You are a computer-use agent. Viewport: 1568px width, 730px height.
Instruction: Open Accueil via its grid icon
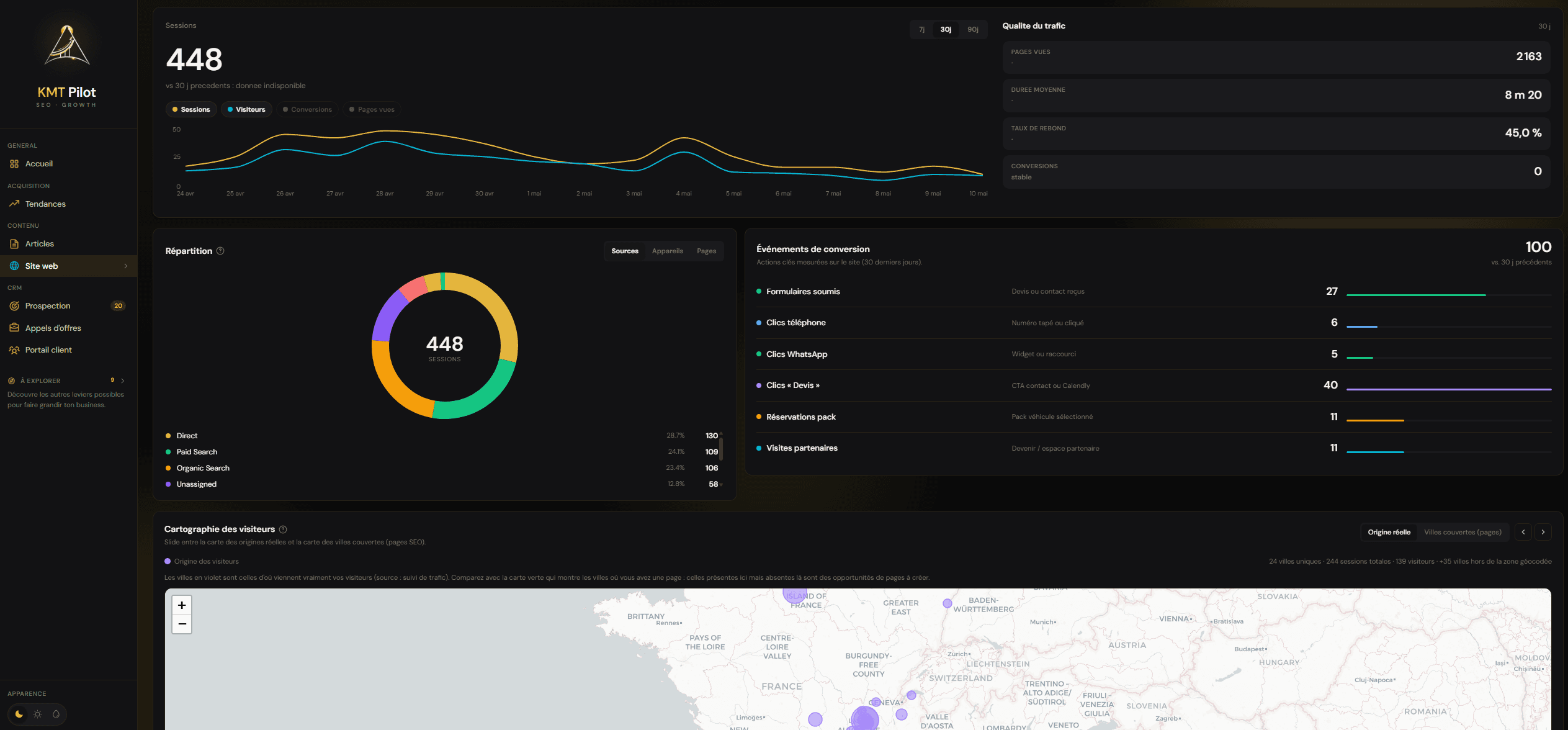point(14,164)
